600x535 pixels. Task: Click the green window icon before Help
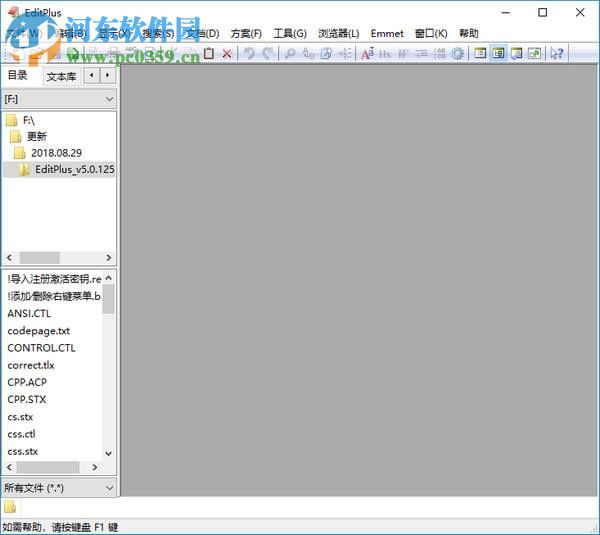coord(535,53)
